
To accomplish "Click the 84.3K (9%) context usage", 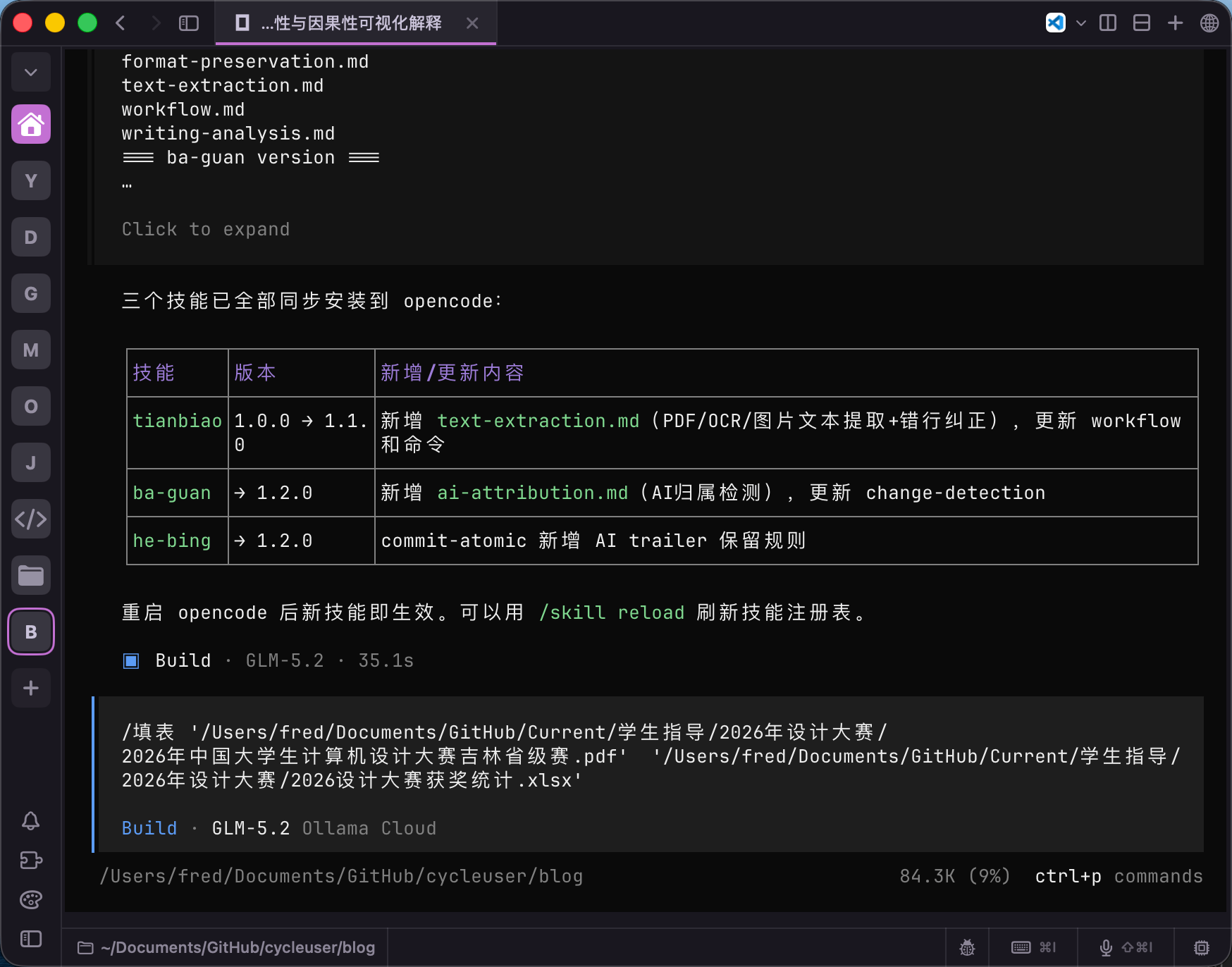I will coord(955,876).
